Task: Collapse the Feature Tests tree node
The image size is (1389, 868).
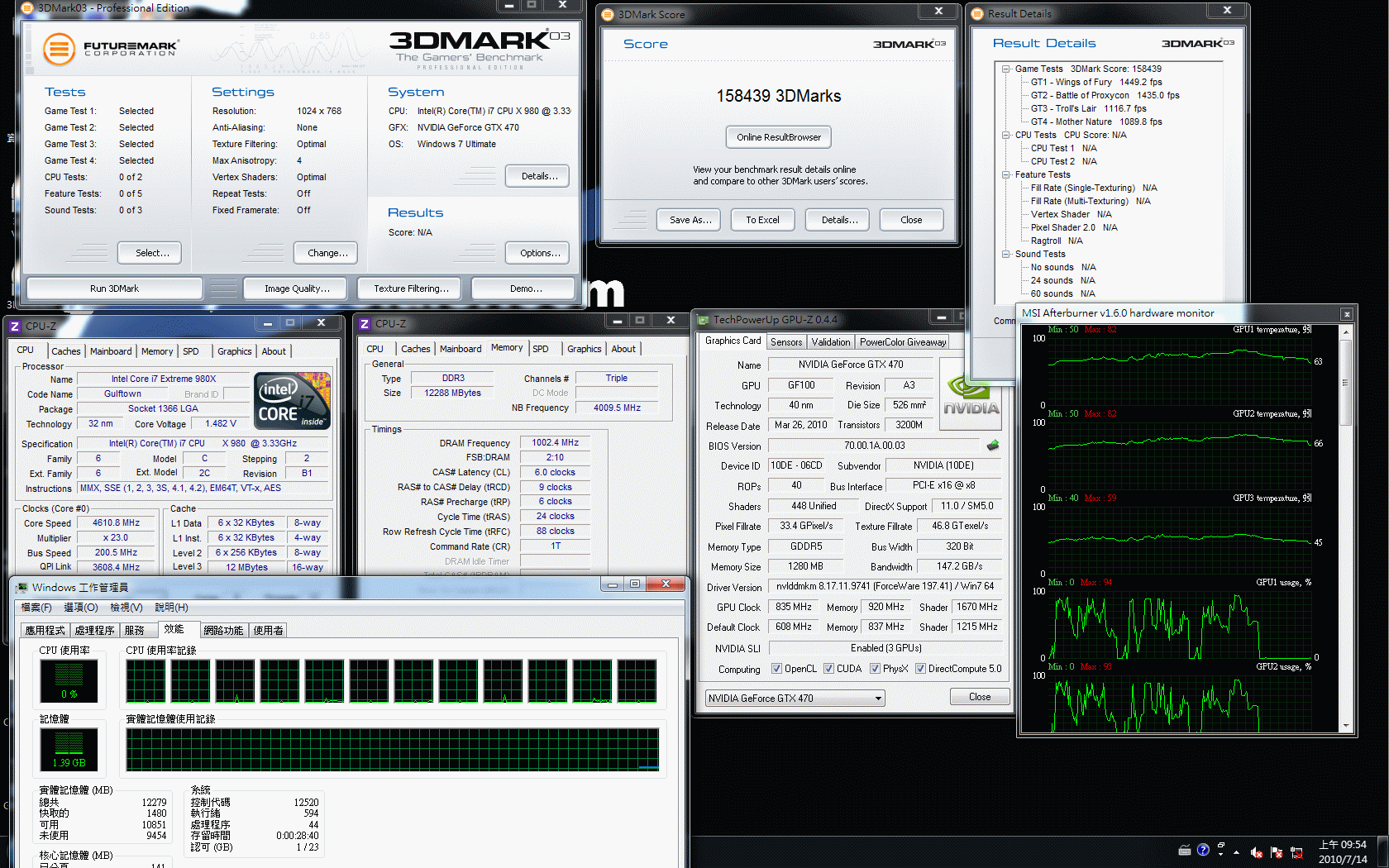Action: point(1006,174)
